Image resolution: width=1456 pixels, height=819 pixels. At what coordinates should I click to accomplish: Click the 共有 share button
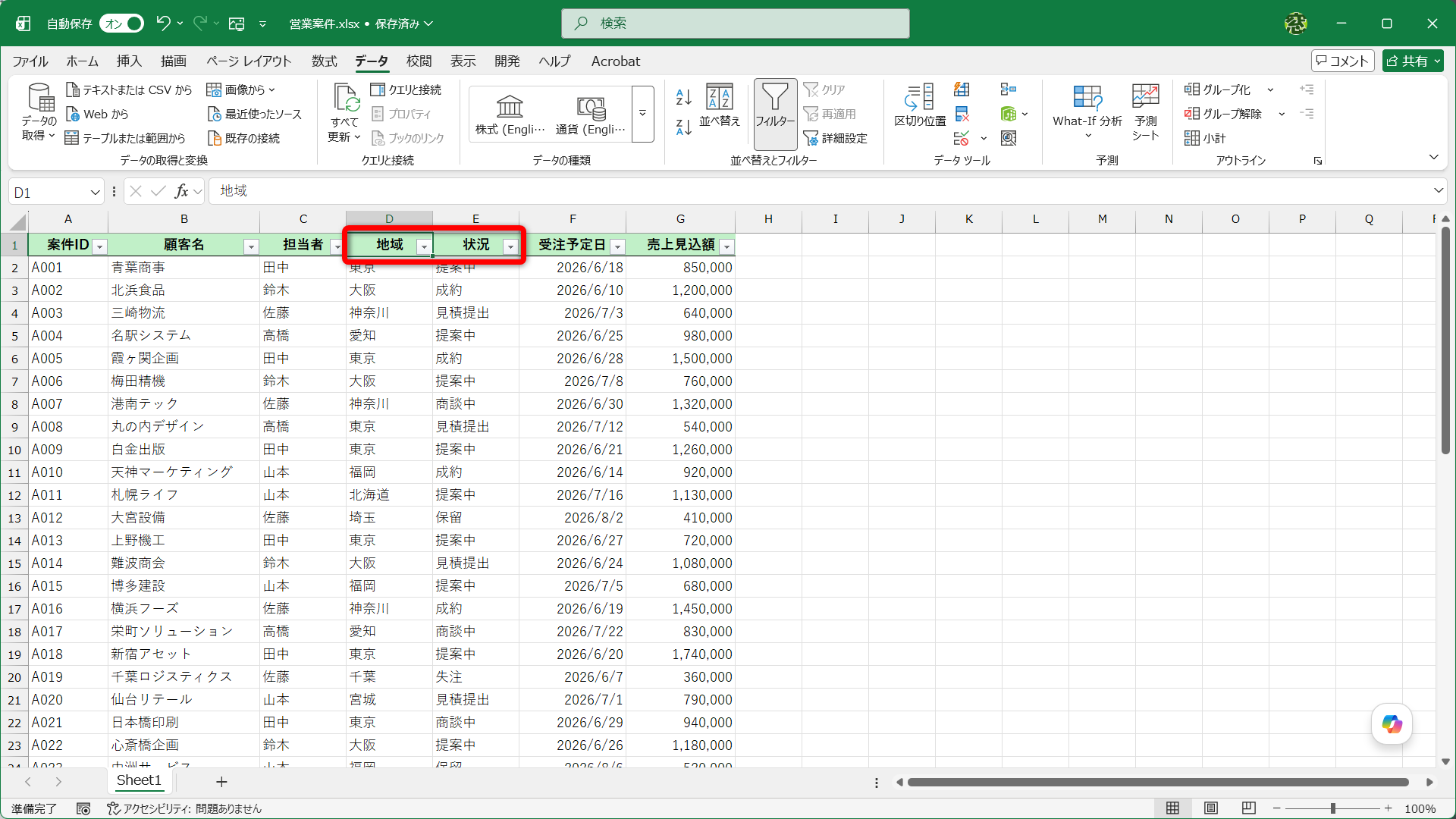pyautogui.click(x=1412, y=61)
